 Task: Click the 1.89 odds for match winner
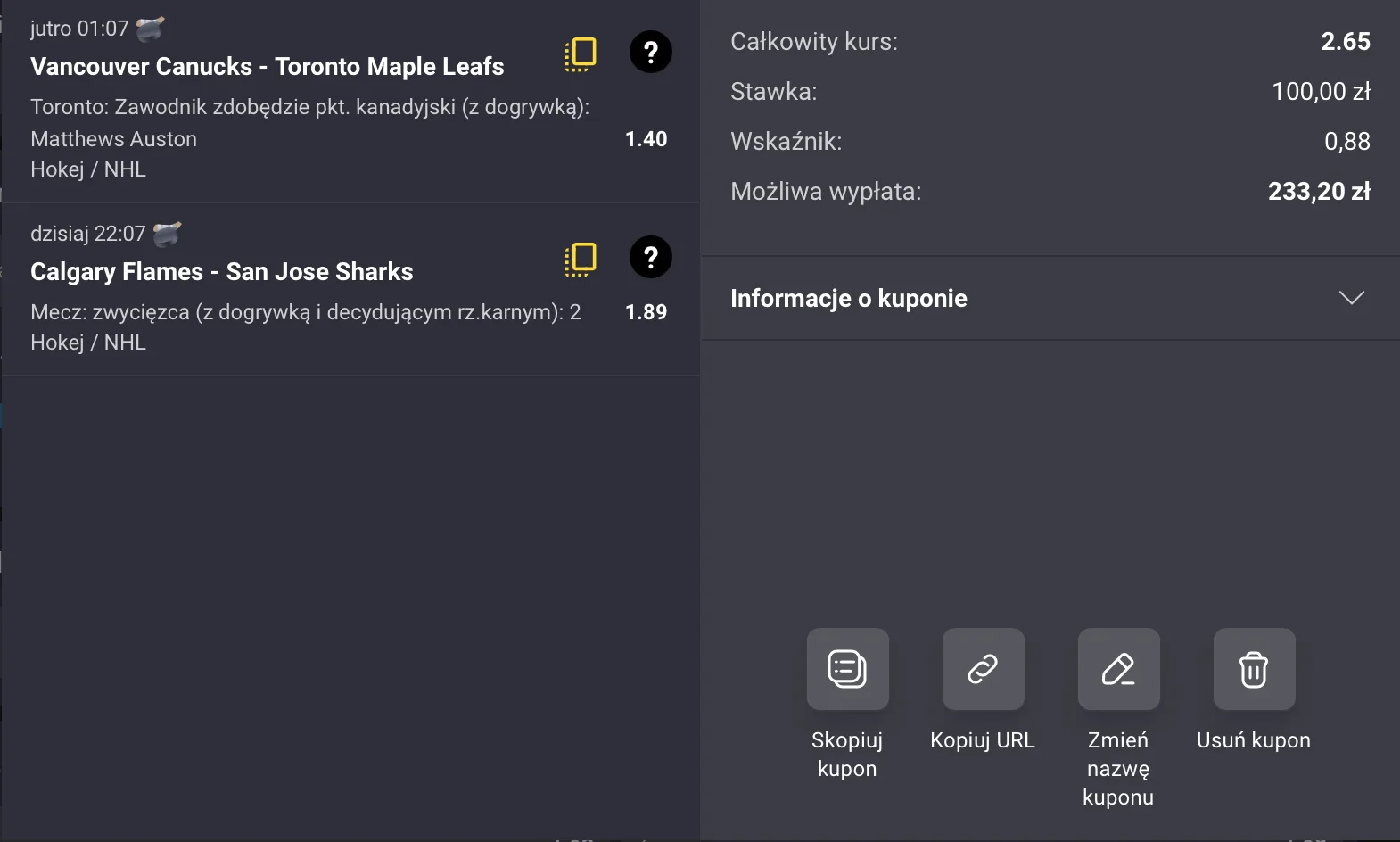(646, 312)
